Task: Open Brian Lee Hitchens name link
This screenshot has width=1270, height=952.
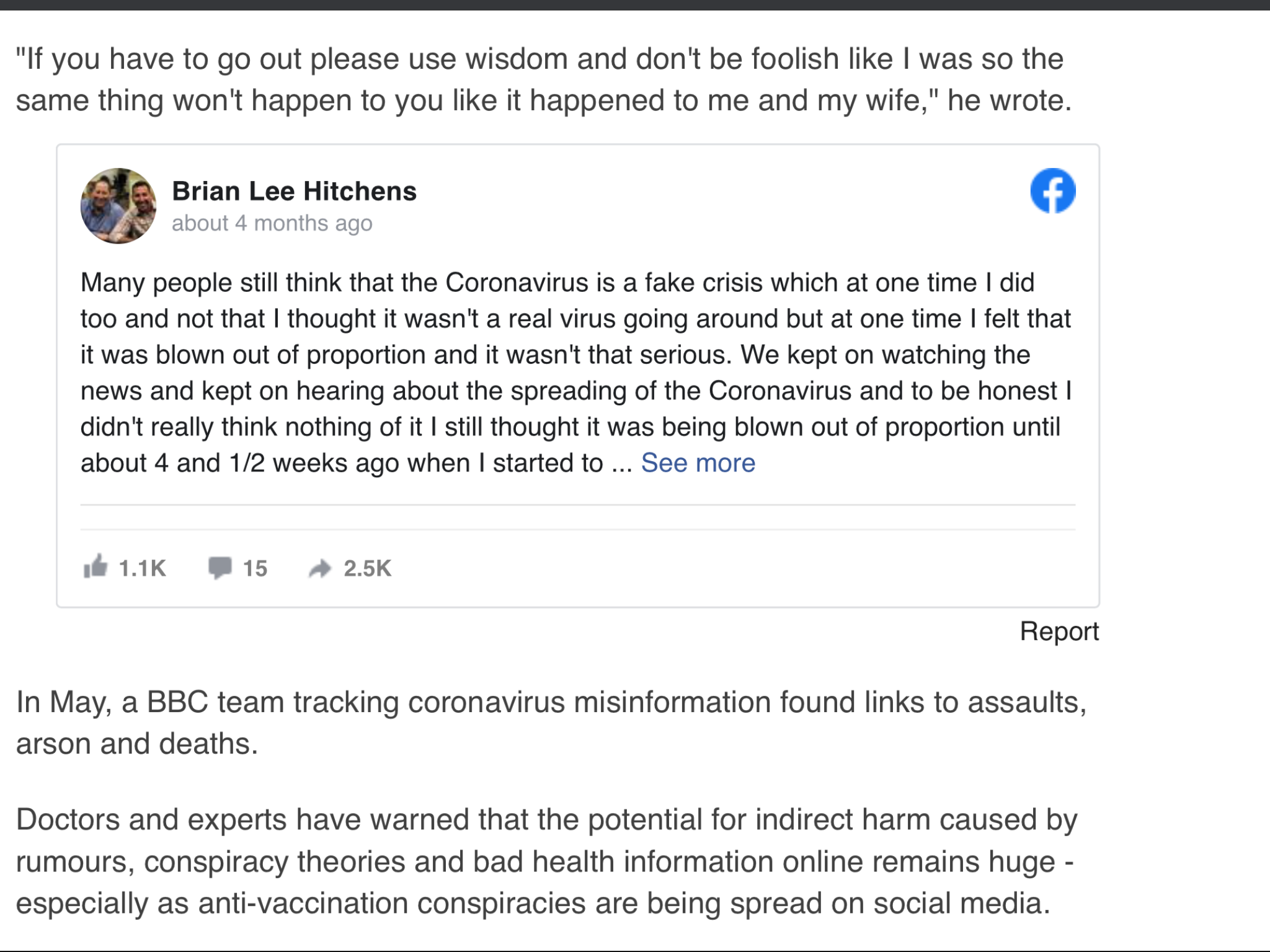Action: pyautogui.click(x=294, y=191)
